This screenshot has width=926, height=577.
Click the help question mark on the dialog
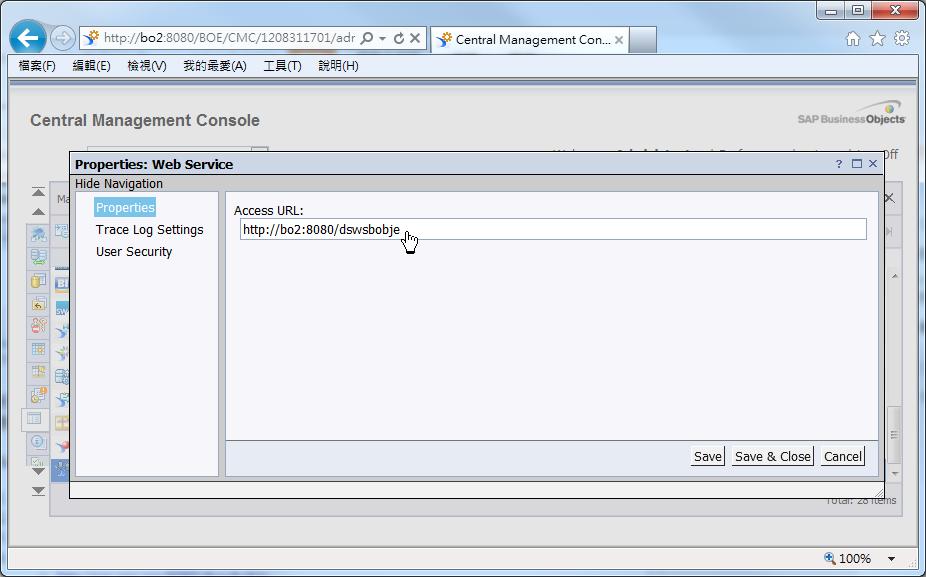[x=838, y=164]
